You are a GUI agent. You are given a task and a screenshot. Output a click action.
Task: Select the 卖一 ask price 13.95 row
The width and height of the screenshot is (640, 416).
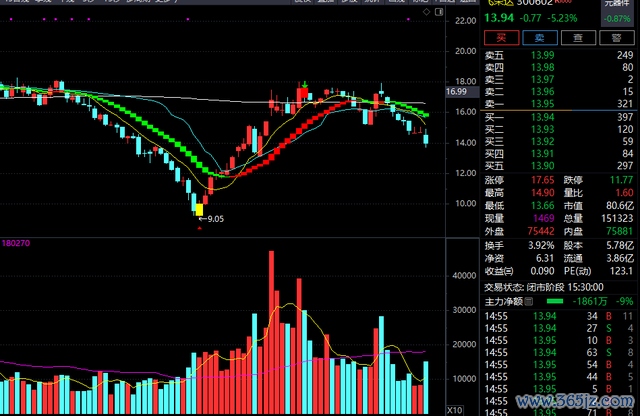560,103
